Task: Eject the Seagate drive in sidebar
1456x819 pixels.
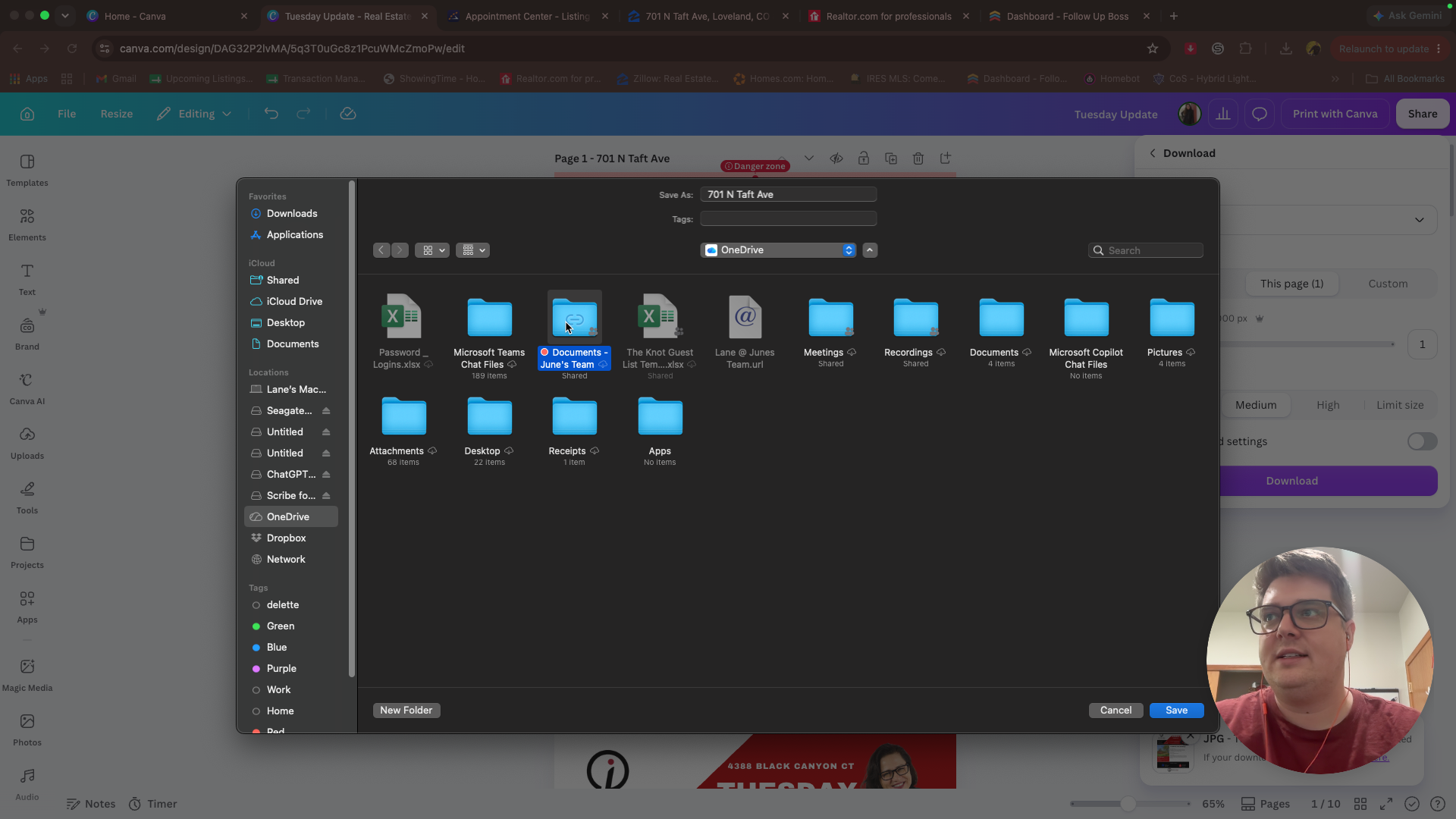Action: (x=326, y=411)
